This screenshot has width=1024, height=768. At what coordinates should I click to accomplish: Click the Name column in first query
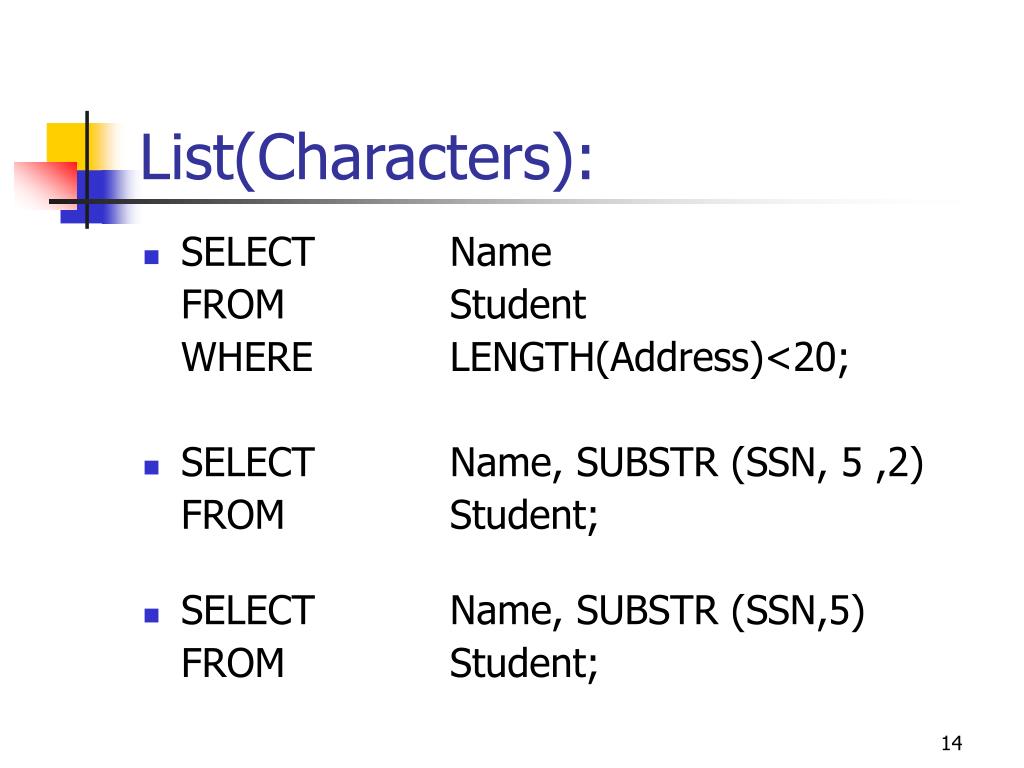click(501, 253)
